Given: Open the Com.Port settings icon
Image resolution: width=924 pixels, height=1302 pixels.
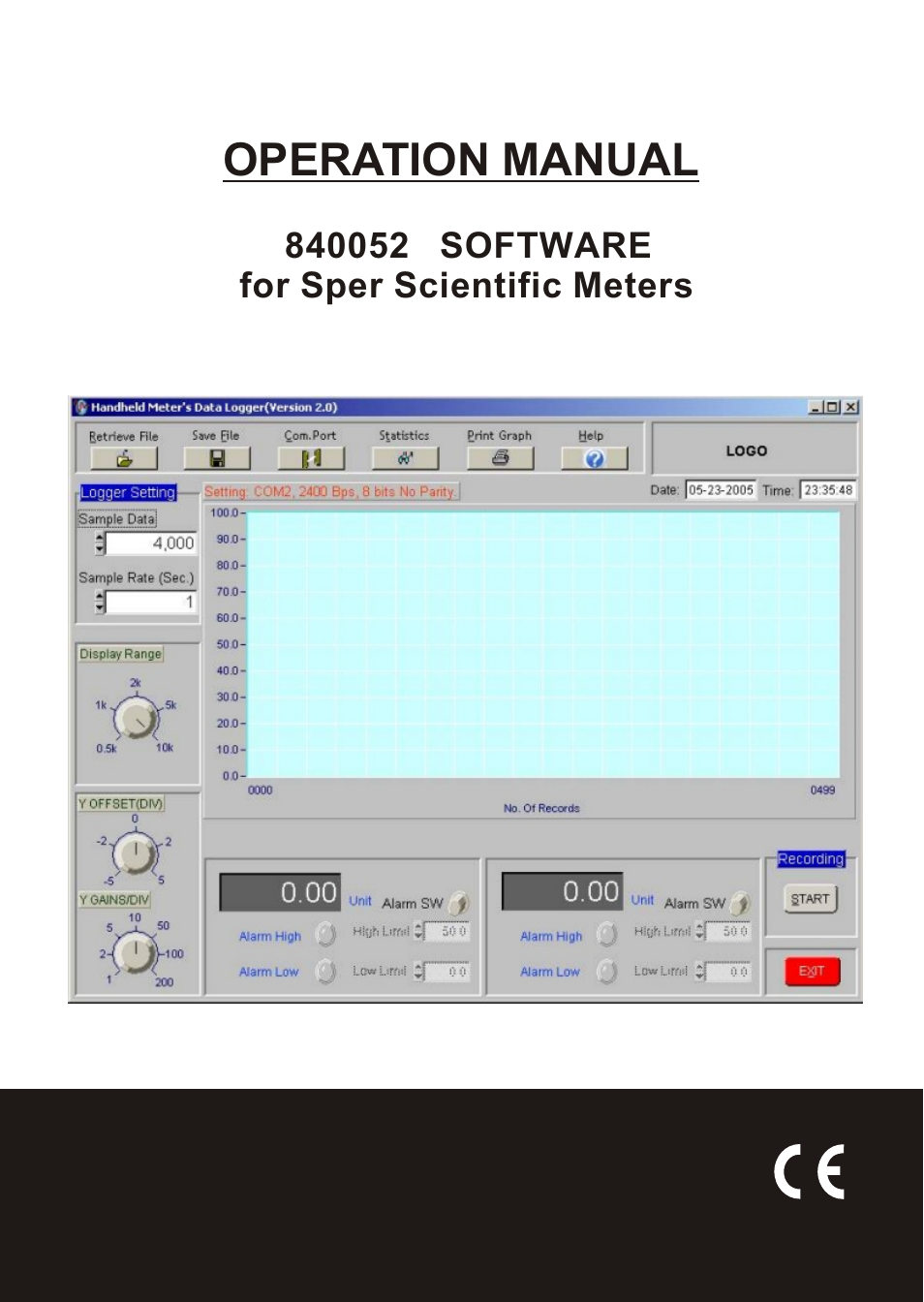Looking at the screenshot, I should tap(311, 458).
